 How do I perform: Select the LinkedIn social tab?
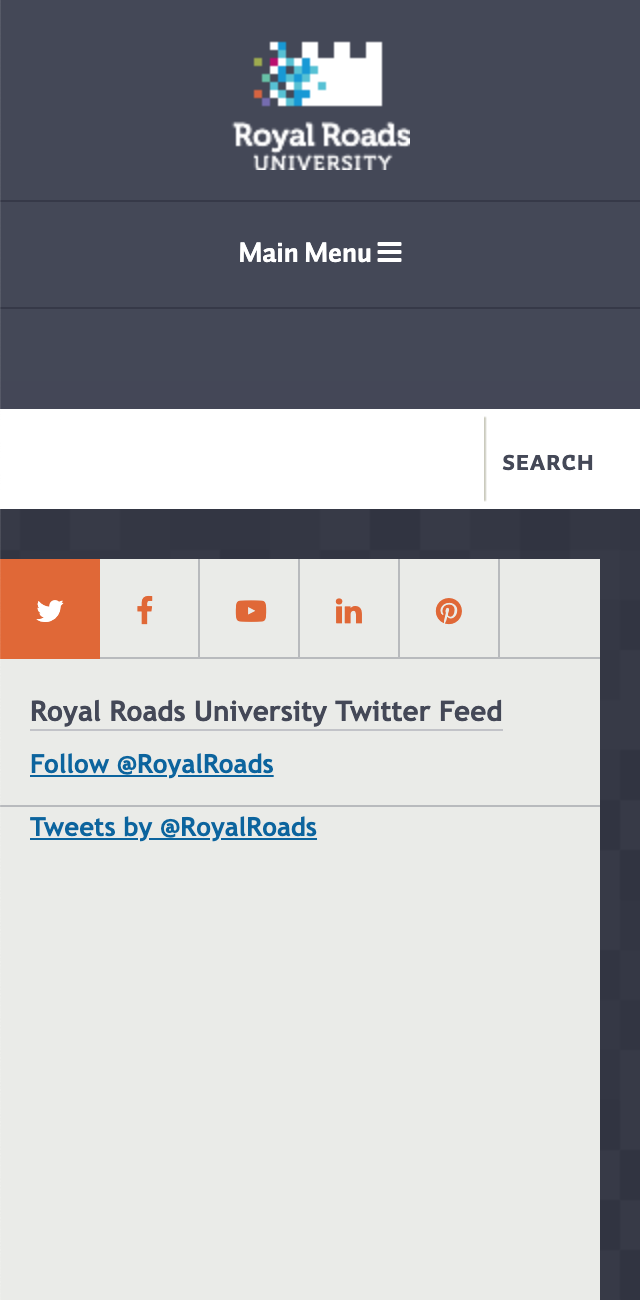[x=349, y=609]
